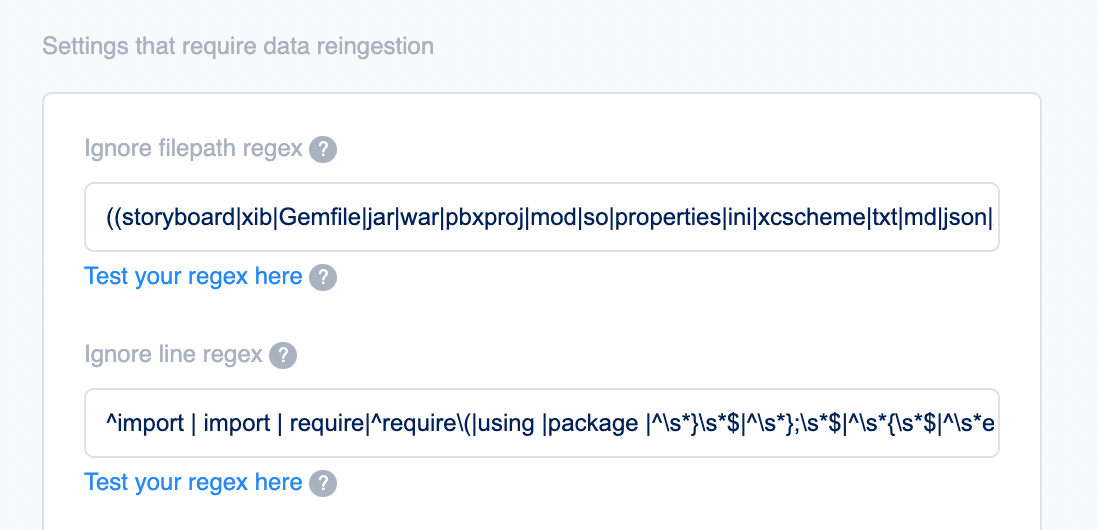
Task: Open help tooltip for Ignore line regex
Action: (x=283, y=355)
